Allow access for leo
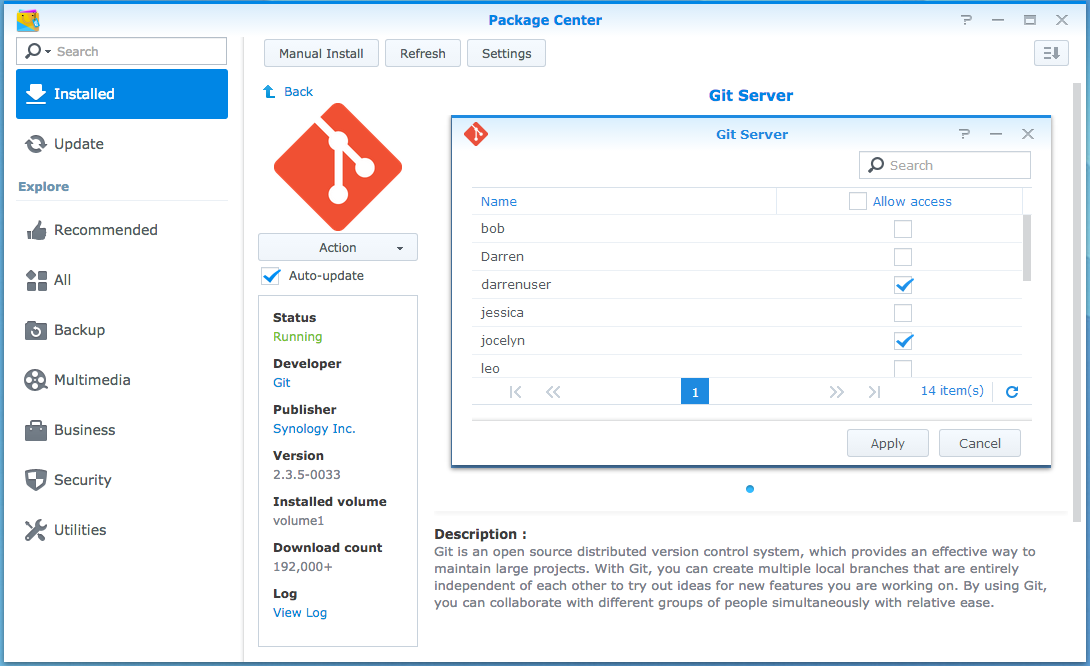Screen dimensions: 1090x666 pos(903,368)
